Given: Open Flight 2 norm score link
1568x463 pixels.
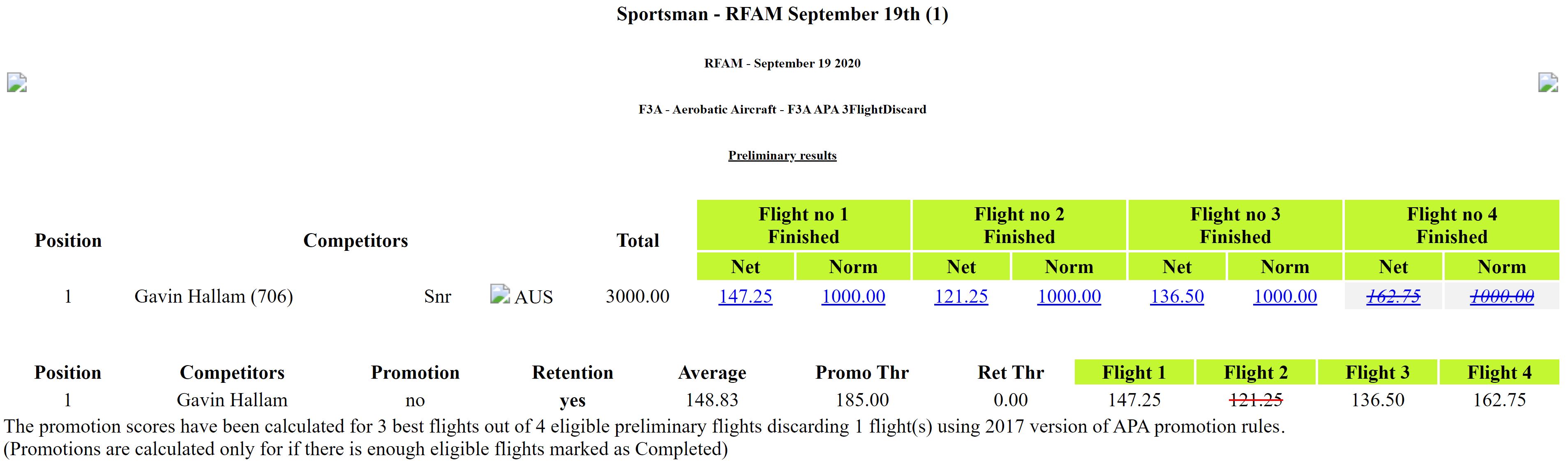Looking at the screenshot, I should (1069, 296).
